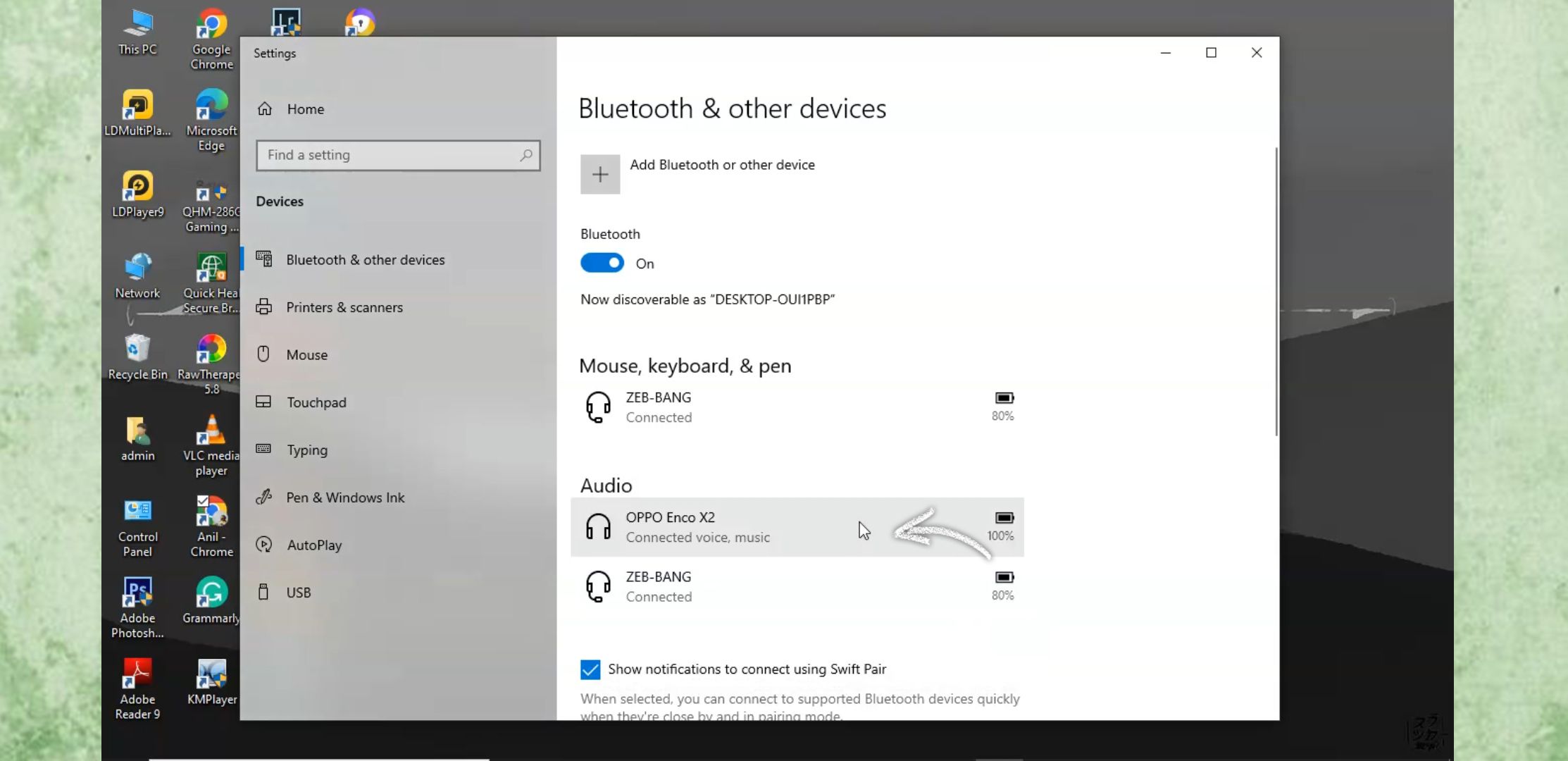
Task: Click the Bluetooth settings icon in sidebar
Action: [x=263, y=259]
